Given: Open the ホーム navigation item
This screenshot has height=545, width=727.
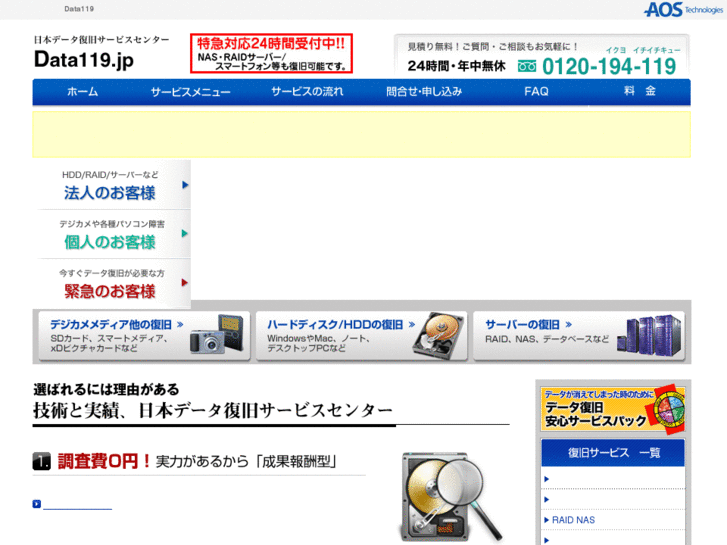Looking at the screenshot, I should (x=83, y=91).
